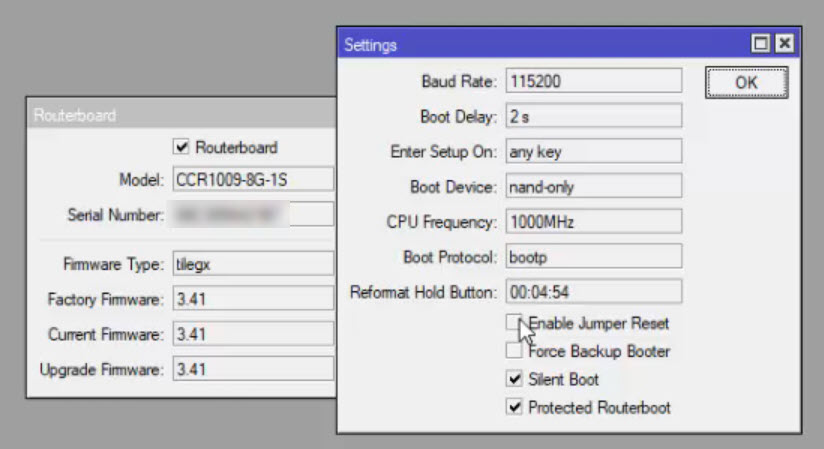Select the Enter Setup On field
824x449 pixels.
tap(594, 151)
